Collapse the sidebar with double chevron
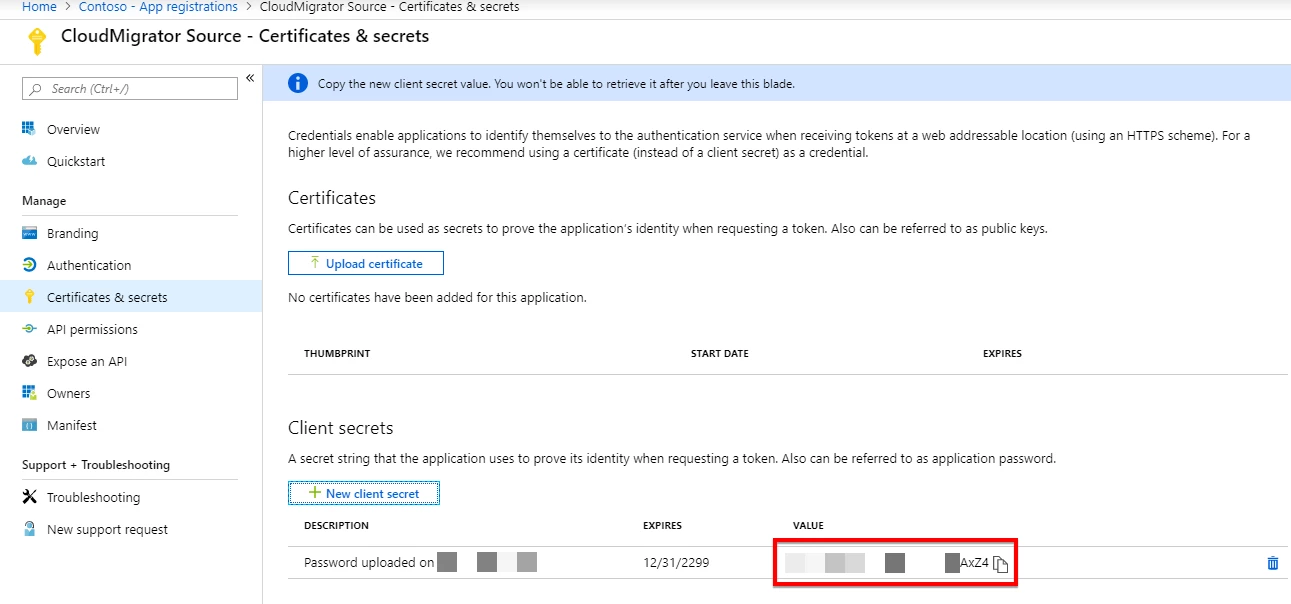Image resolution: width=1291 pixels, height=604 pixels. click(x=250, y=78)
